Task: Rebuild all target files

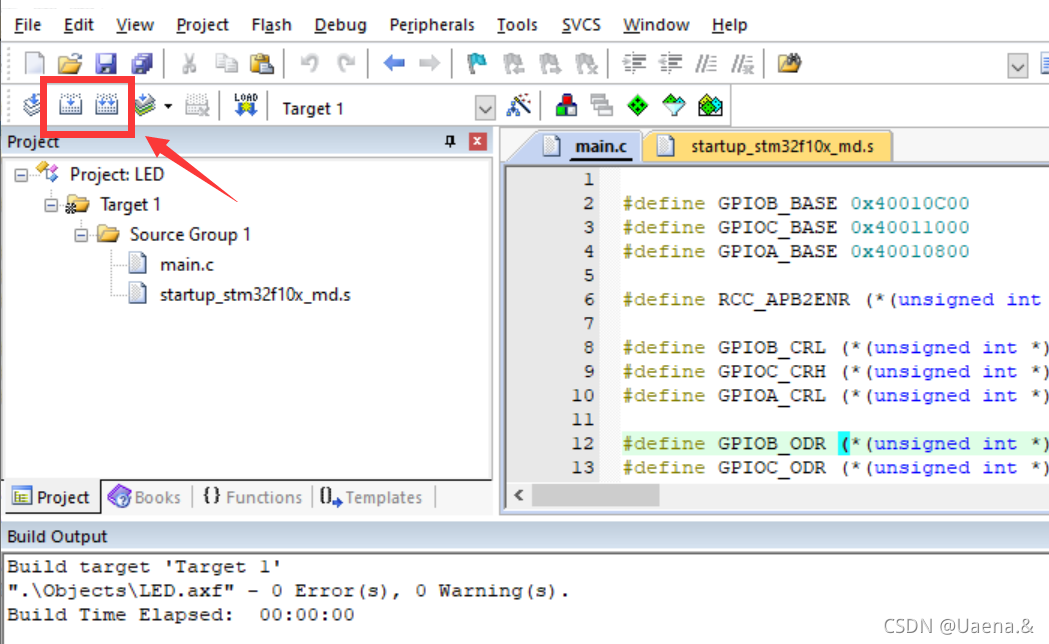Action: 106,105
